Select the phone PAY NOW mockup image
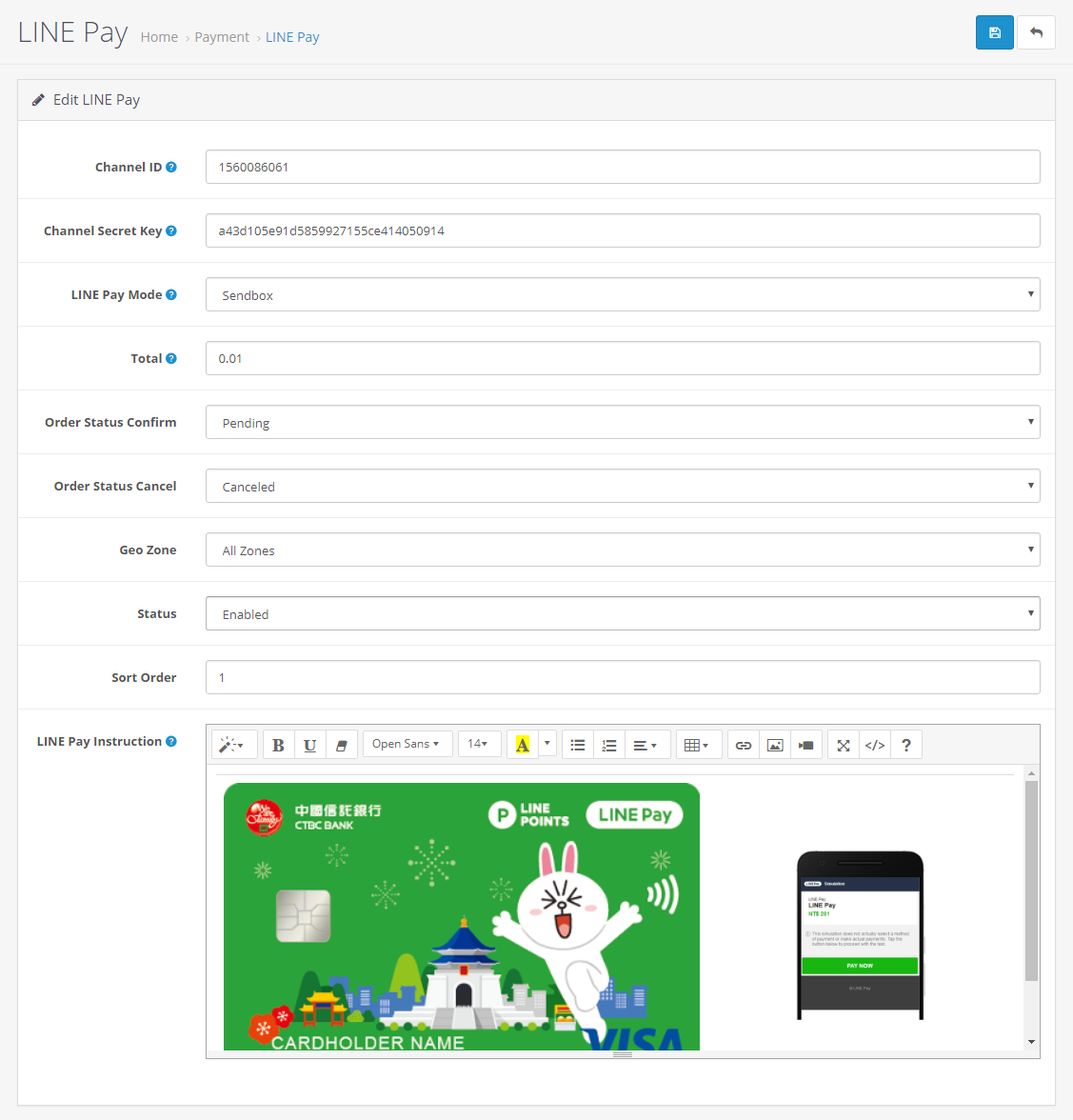The image size is (1073, 1120). click(860, 935)
